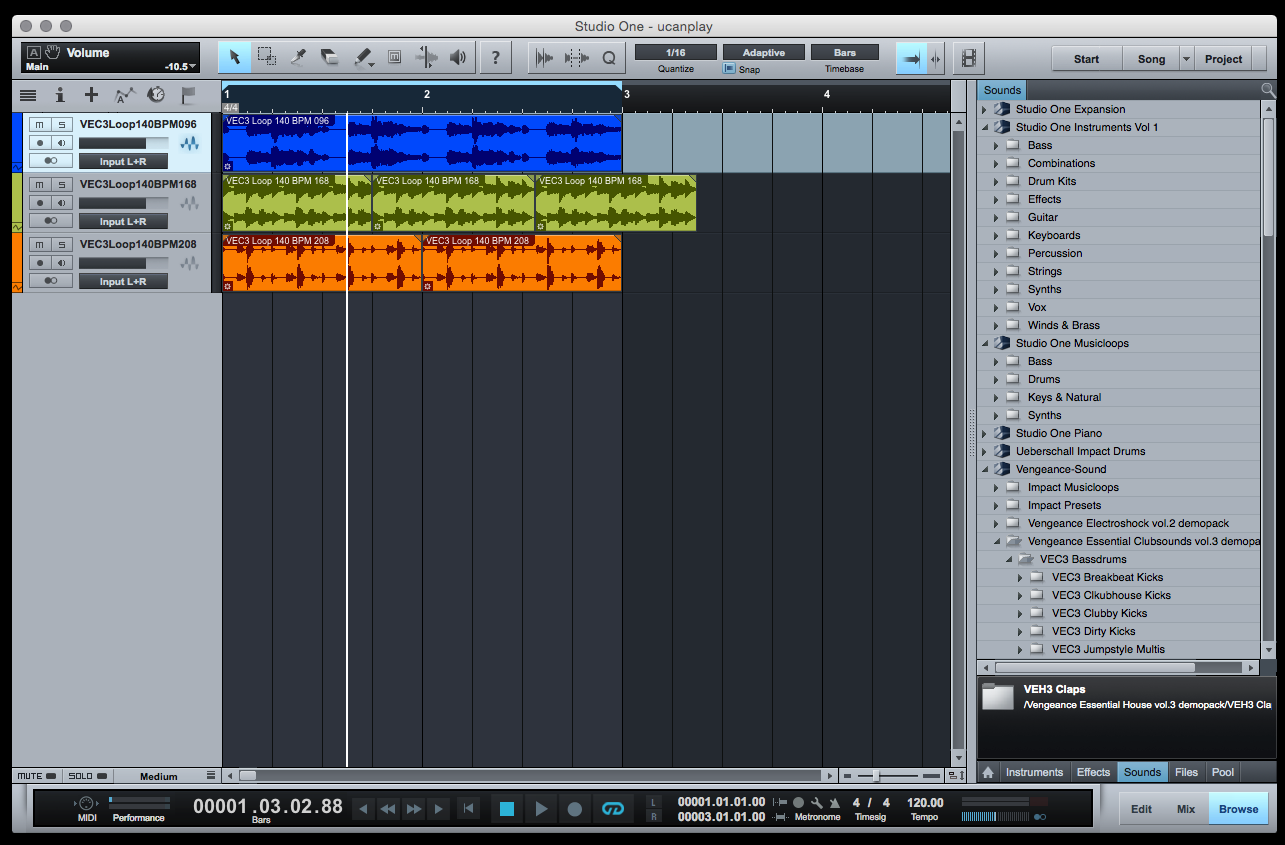The width and height of the screenshot is (1285, 845).
Task: Open the Files browser tab
Action: click(1186, 772)
